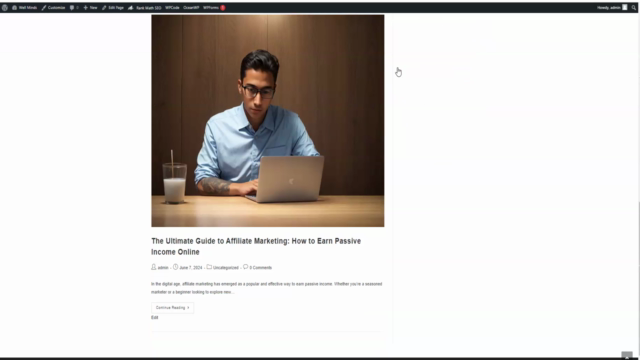
Task: Click the Continue Reading button
Action: 173,308
